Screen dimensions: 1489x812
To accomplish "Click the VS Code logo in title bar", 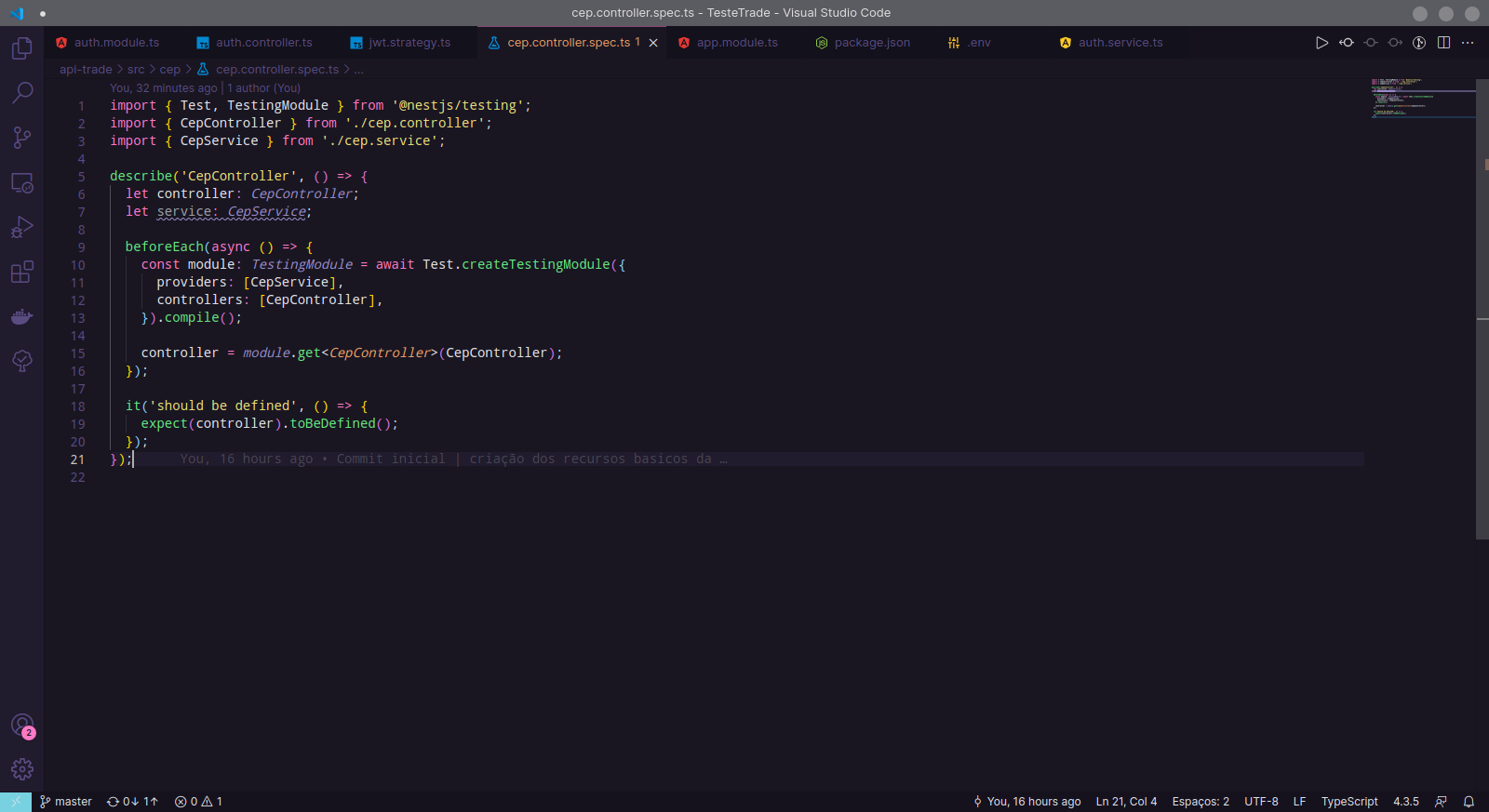I will pos(17,13).
